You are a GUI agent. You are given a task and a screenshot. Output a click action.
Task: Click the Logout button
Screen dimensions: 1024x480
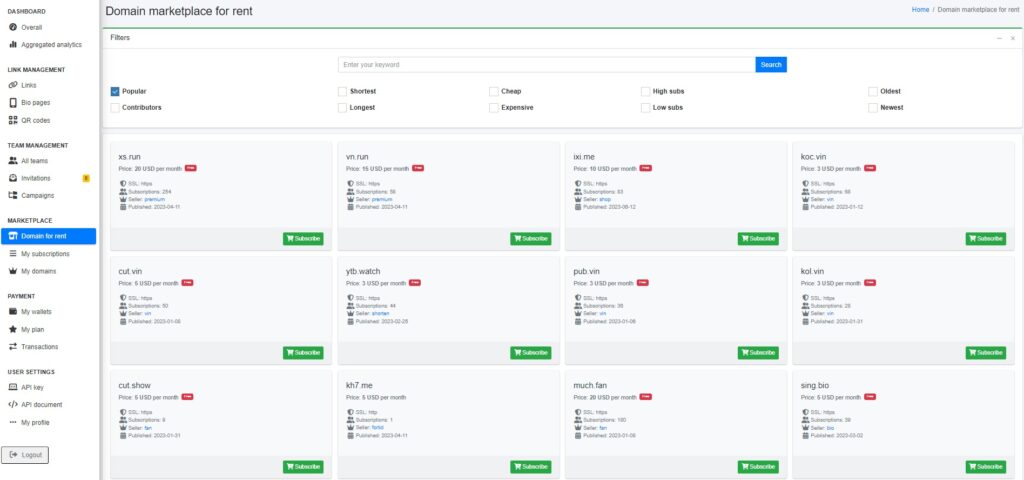(x=25, y=455)
